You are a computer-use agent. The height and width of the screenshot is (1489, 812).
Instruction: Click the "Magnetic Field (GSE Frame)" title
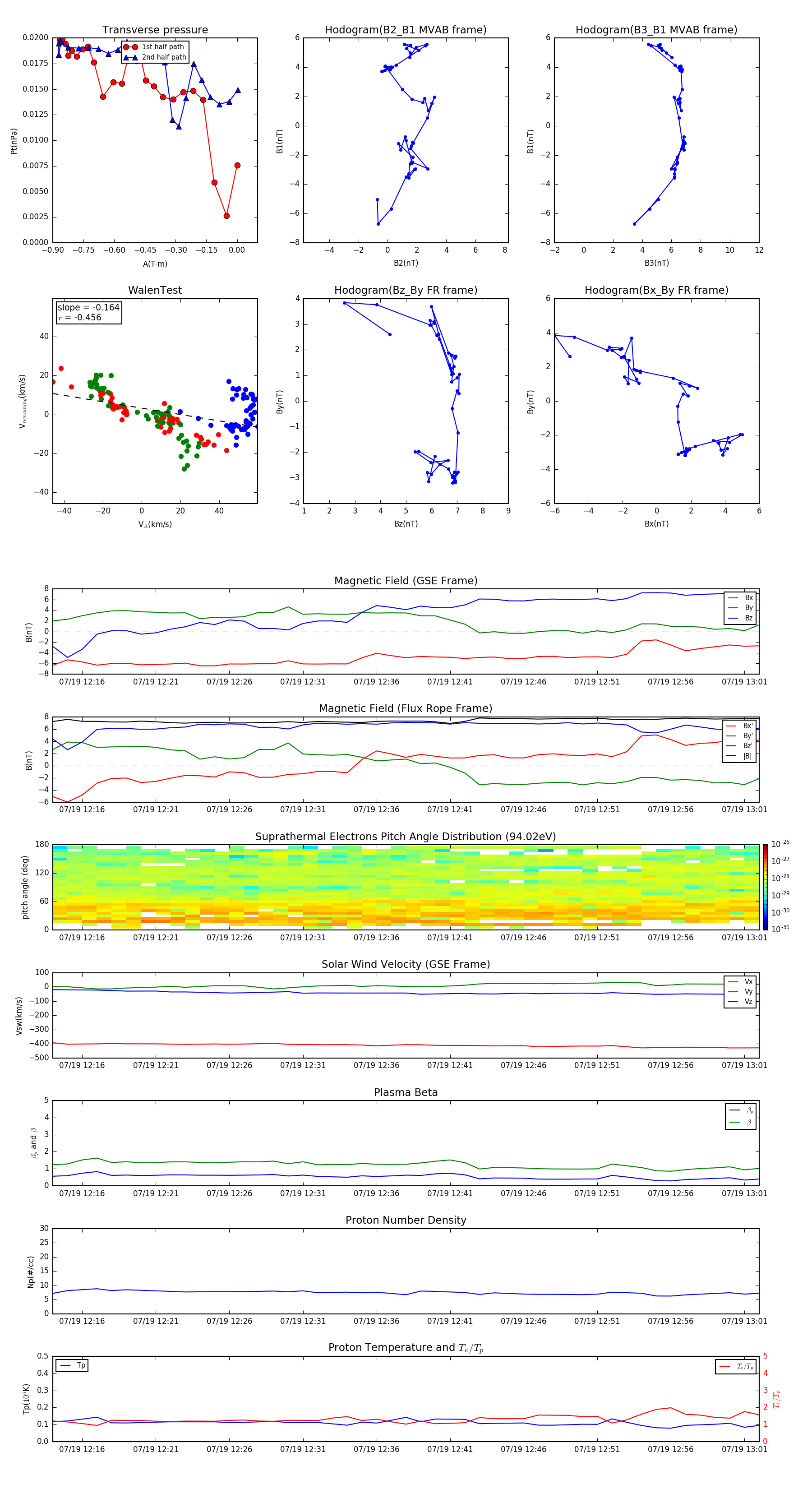click(x=406, y=581)
